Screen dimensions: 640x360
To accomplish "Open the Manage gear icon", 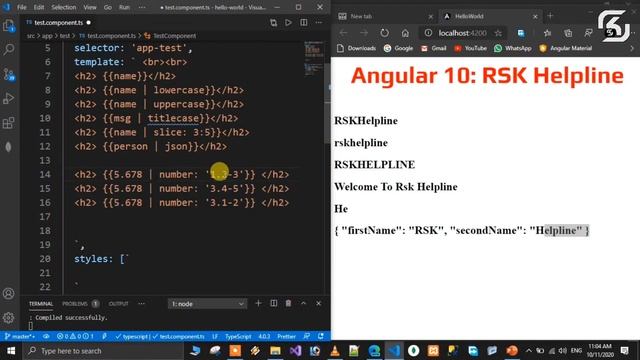I will pyautogui.click(x=9, y=318).
